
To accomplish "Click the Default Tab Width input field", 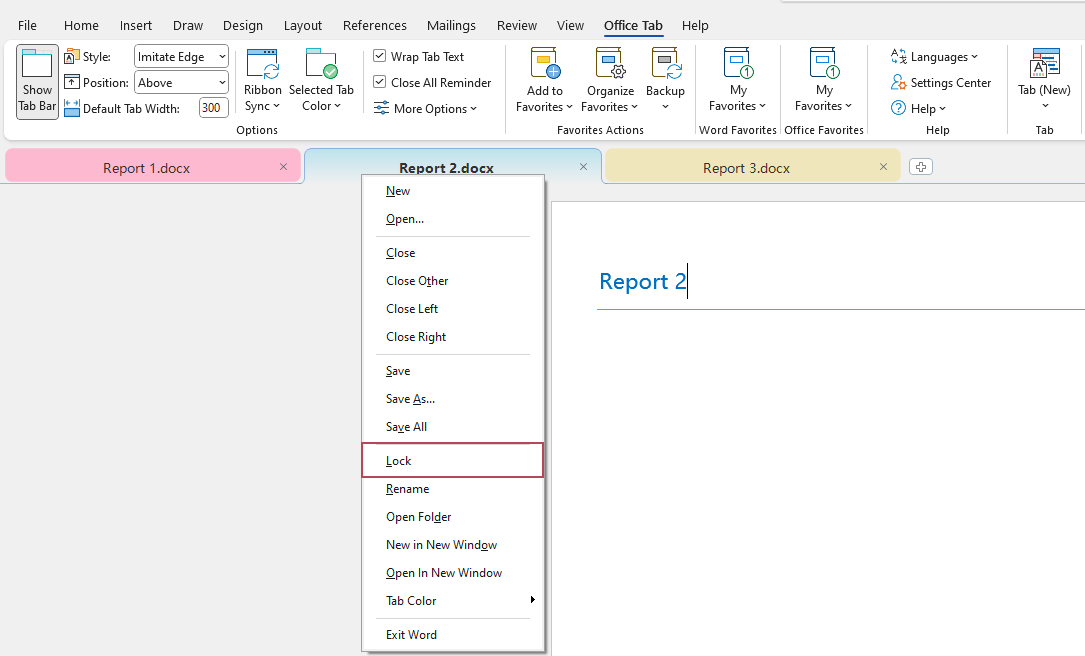I will point(213,108).
